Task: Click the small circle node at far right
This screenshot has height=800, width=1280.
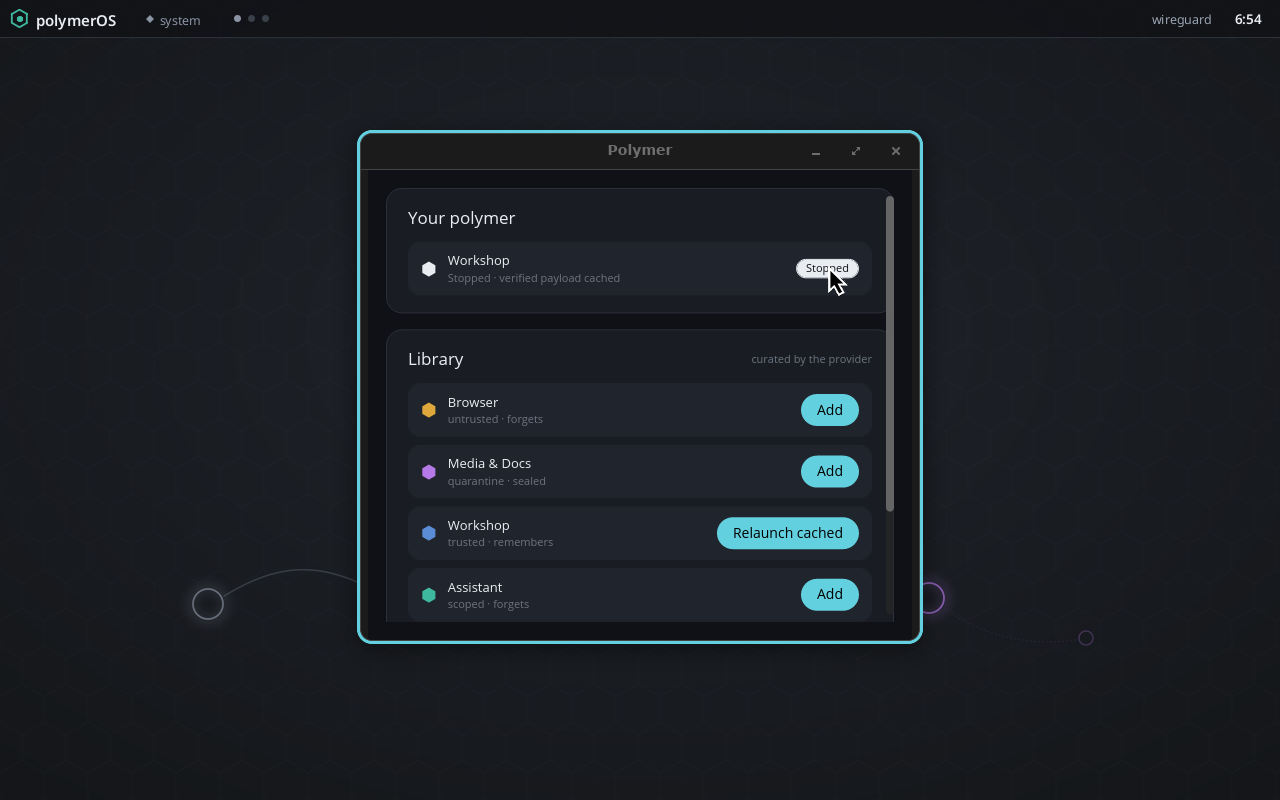Action: (1086, 638)
